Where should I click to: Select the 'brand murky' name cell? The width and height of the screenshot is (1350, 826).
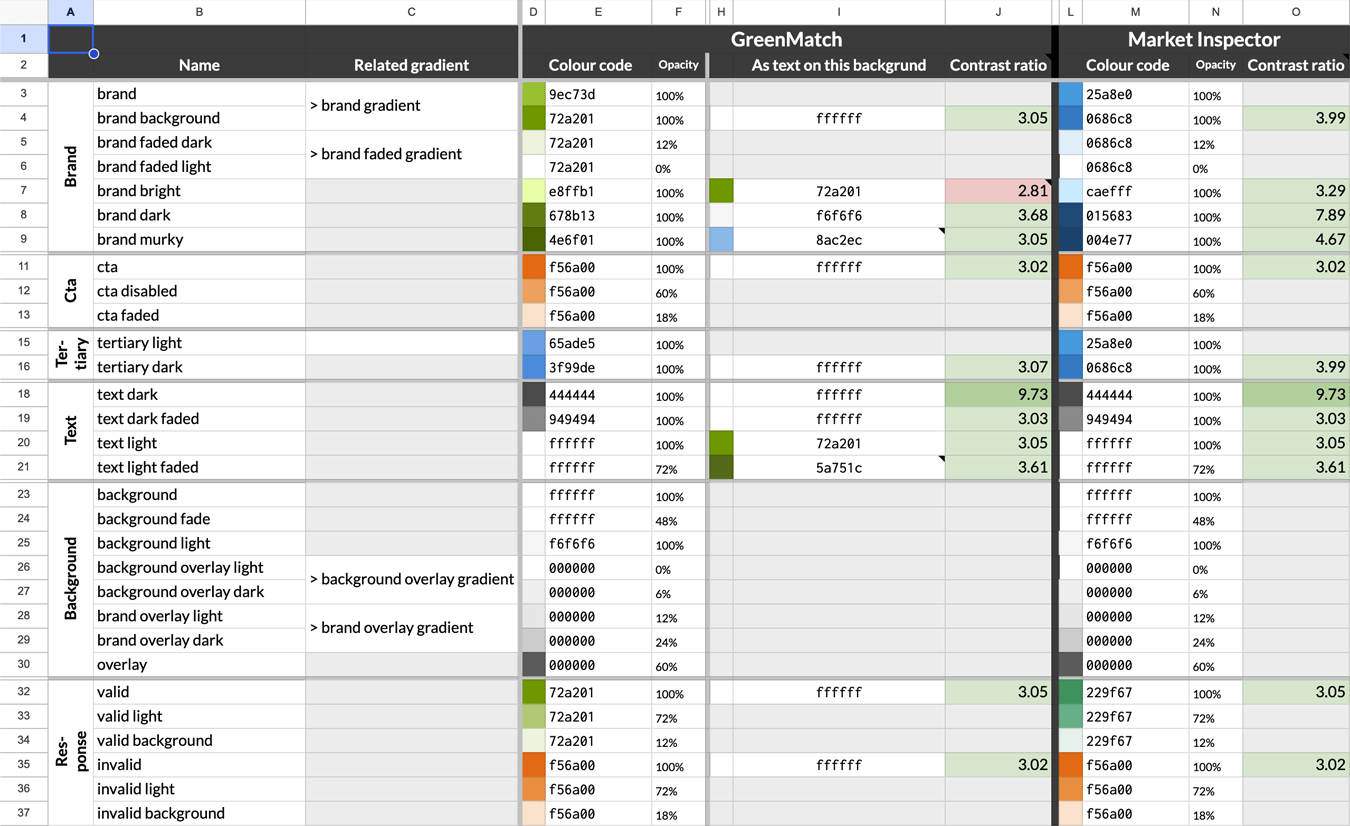[199, 240]
